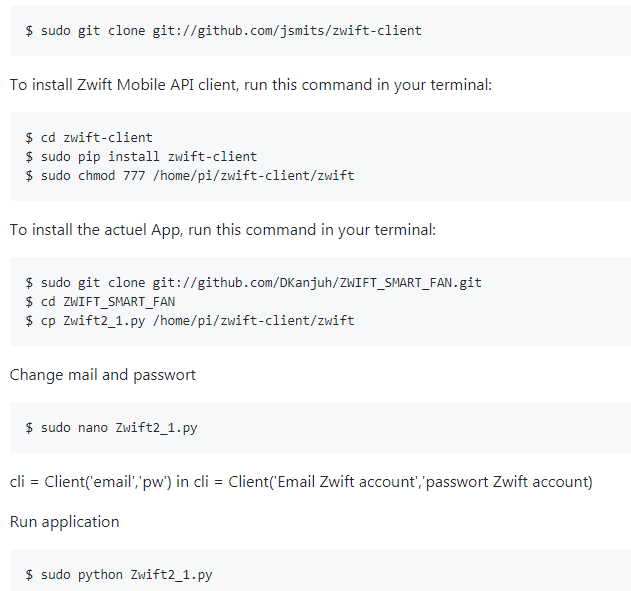Screen dimensions: 631x591
Task: Click the 'sudo python Zwift2_1.py' command
Action: tap(119, 575)
